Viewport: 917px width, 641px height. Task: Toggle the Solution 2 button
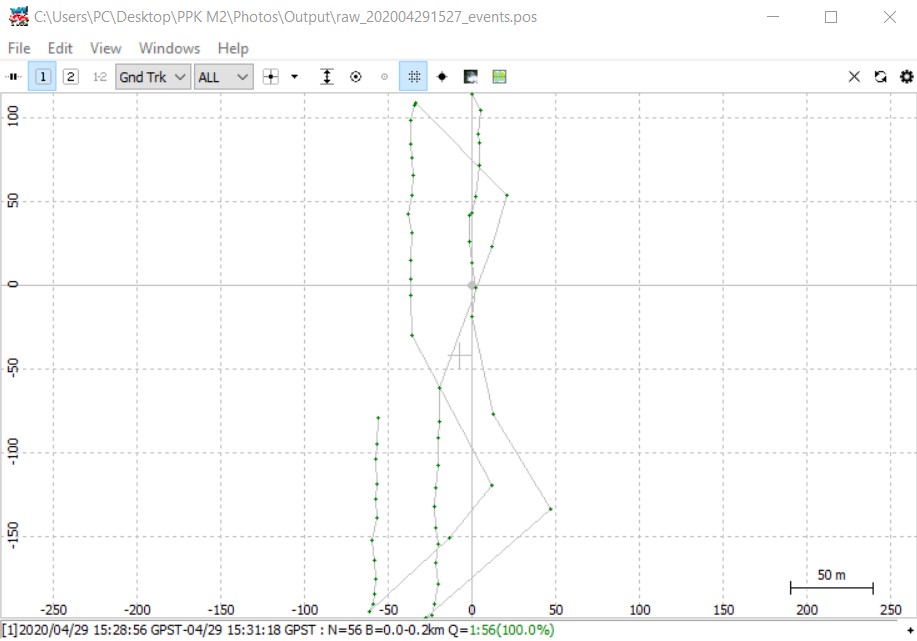click(71, 77)
